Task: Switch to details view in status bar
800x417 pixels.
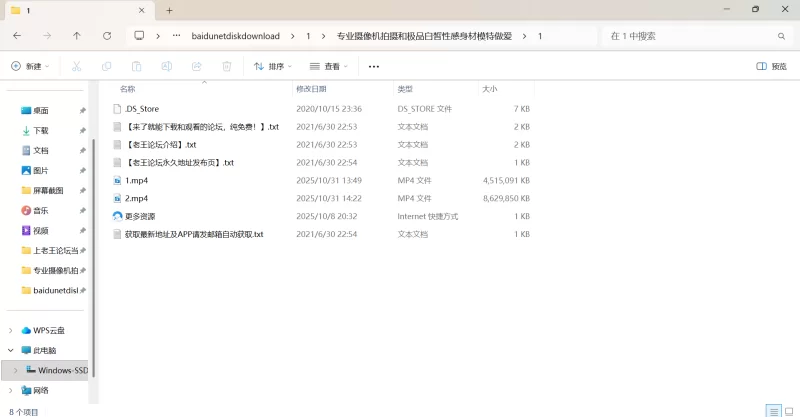Action: [x=773, y=410]
